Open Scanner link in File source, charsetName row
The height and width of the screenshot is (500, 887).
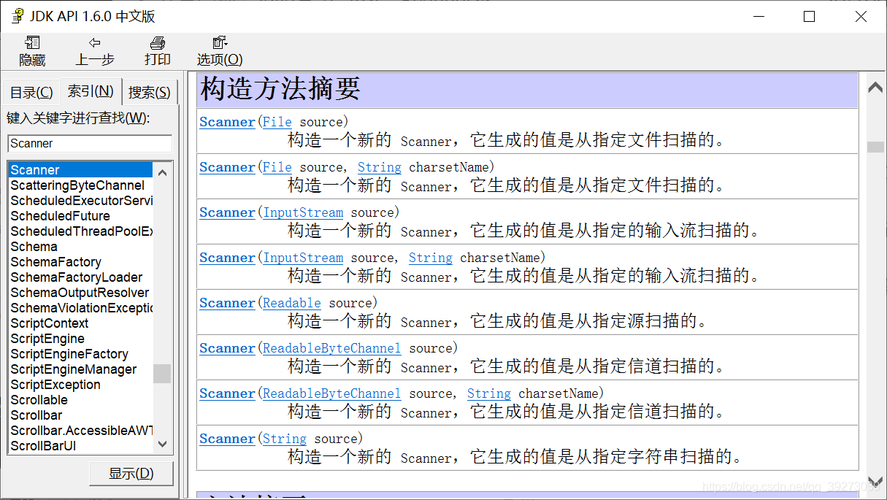pos(227,167)
